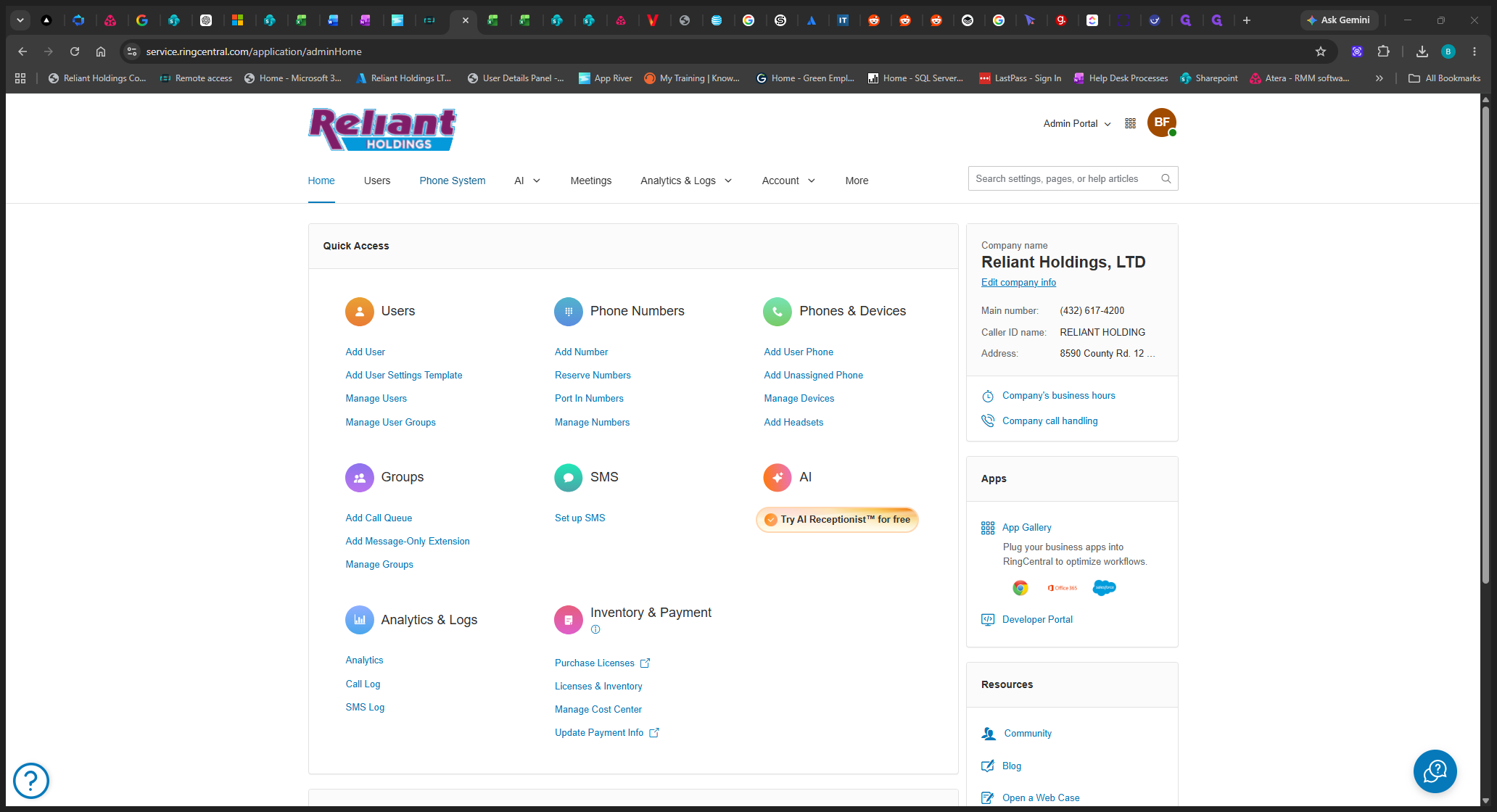Open browser Downloads icon
Image resolution: width=1497 pixels, height=812 pixels.
[x=1422, y=51]
